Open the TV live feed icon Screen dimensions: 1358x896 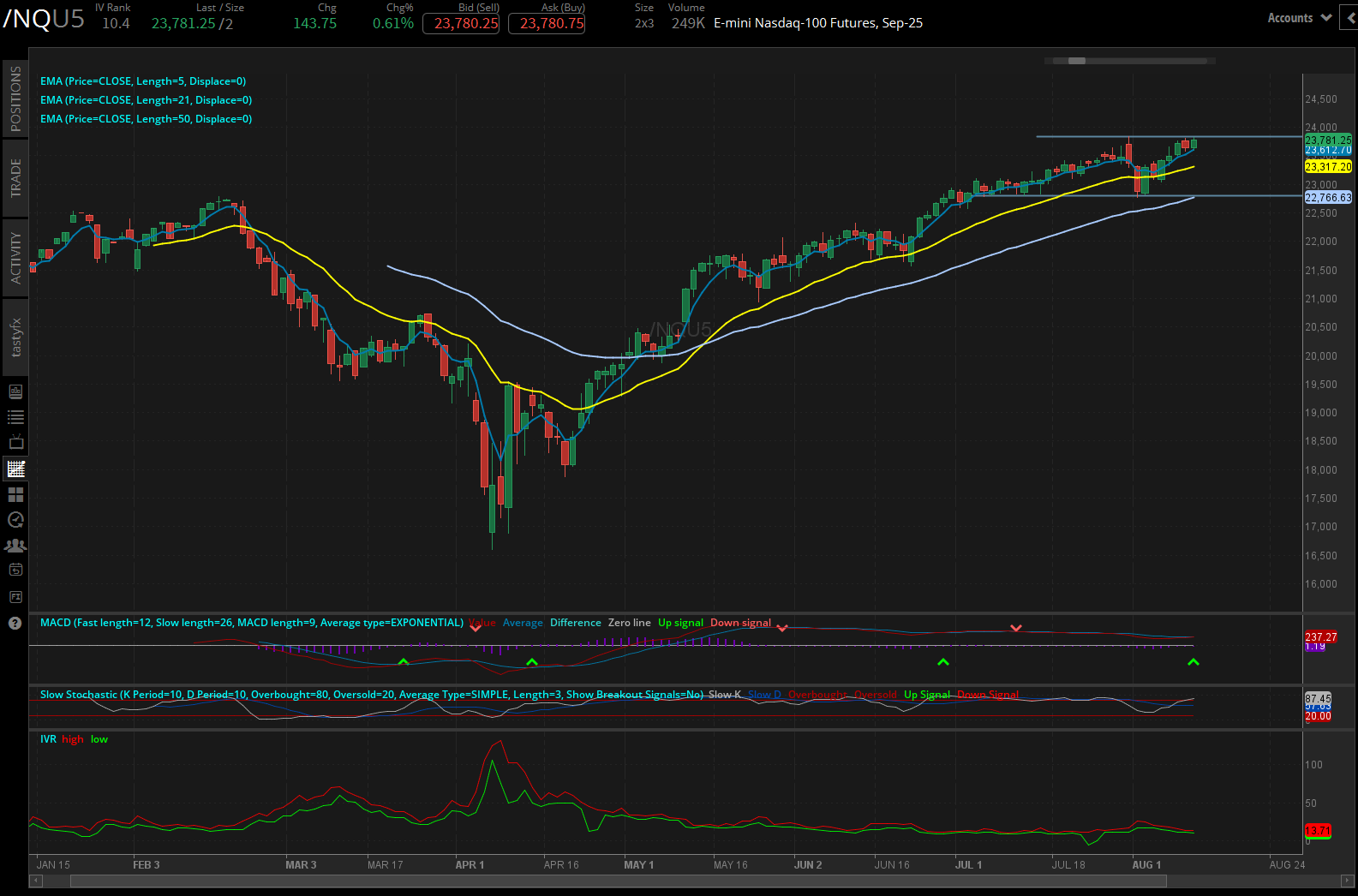point(15,442)
